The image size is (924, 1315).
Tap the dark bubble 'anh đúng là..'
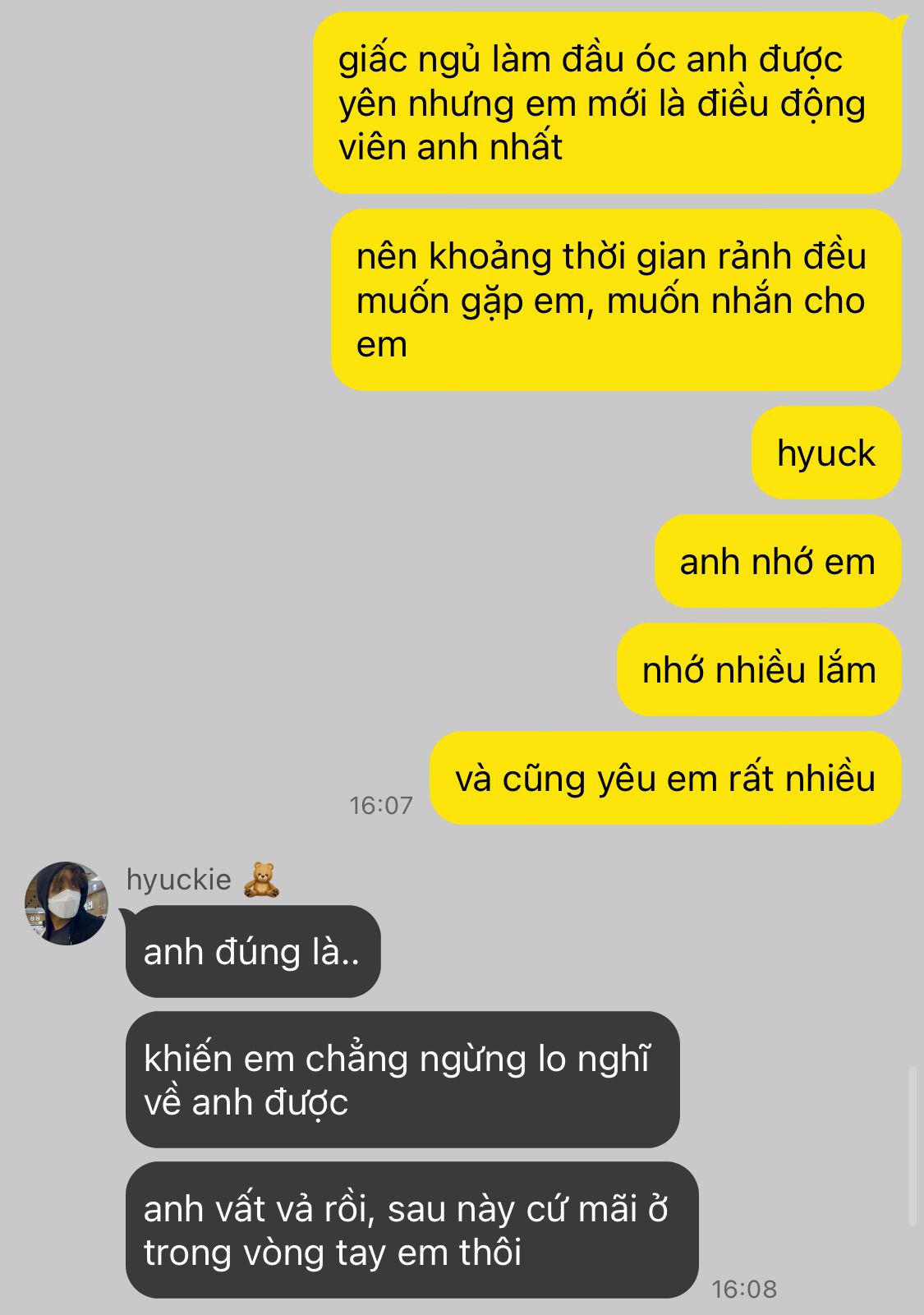253,951
